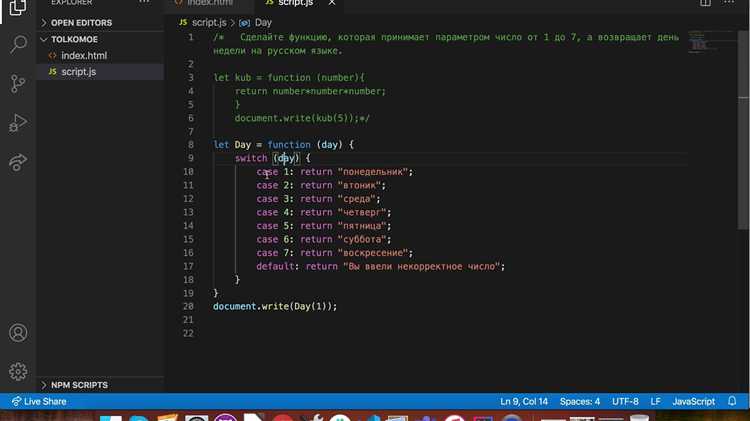
Task: Open index.html in the file tree
Action: (84, 55)
